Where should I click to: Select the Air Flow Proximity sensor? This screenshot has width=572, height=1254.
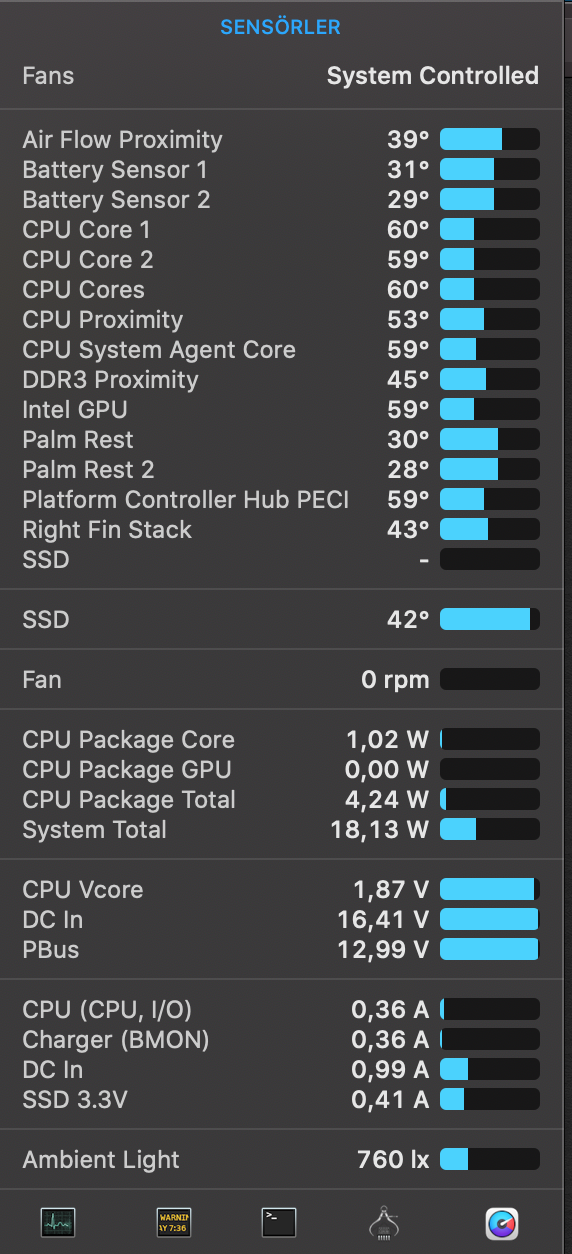click(x=286, y=140)
